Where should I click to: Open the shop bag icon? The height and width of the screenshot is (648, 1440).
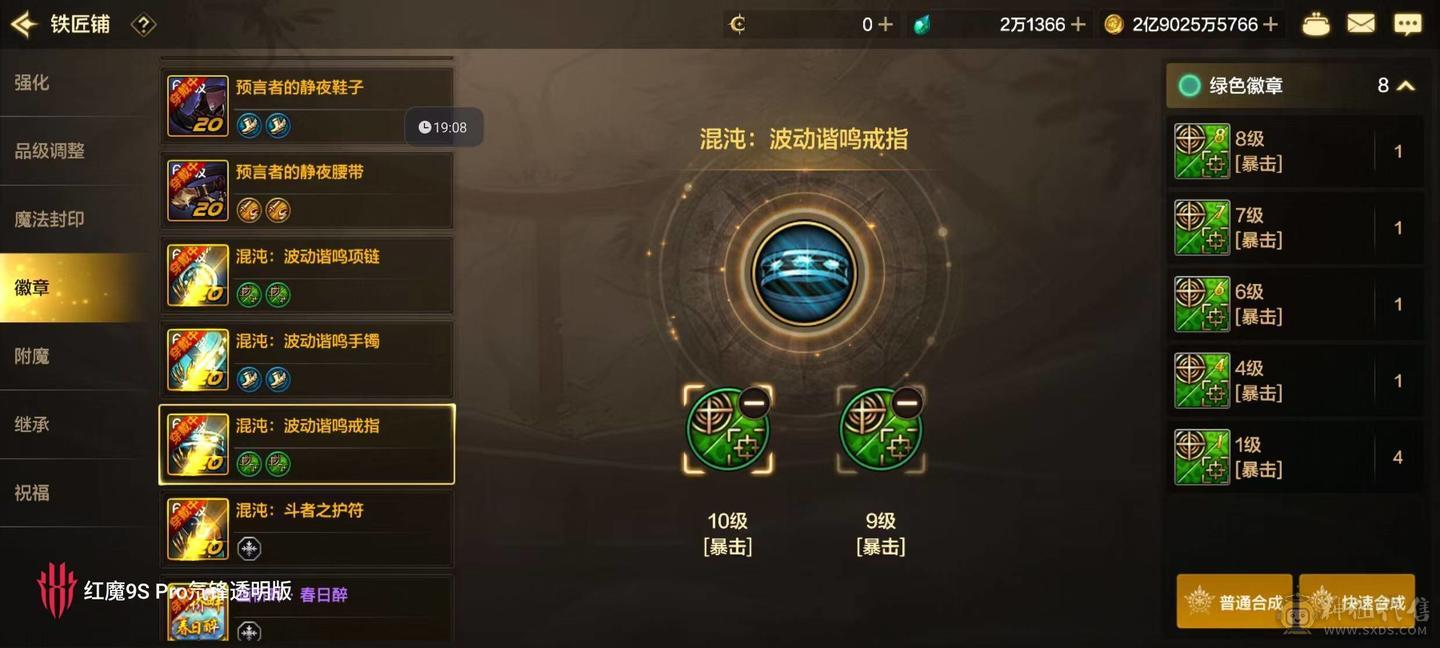(x=1316, y=24)
